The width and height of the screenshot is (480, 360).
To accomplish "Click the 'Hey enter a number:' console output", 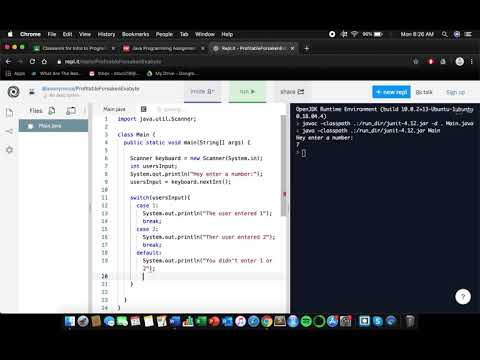I will point(324,138).
